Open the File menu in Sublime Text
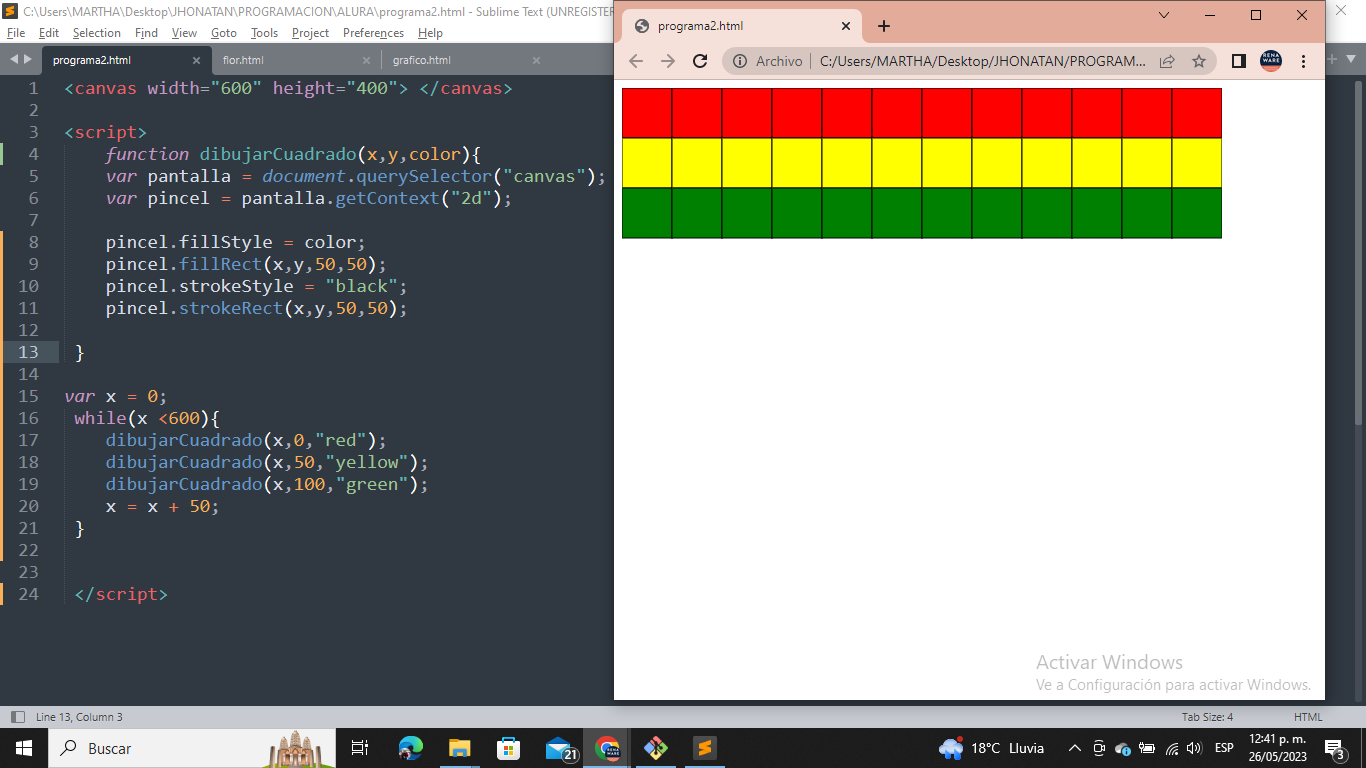The width and height of the screenshot is (1366, 768). coord(15,33)
